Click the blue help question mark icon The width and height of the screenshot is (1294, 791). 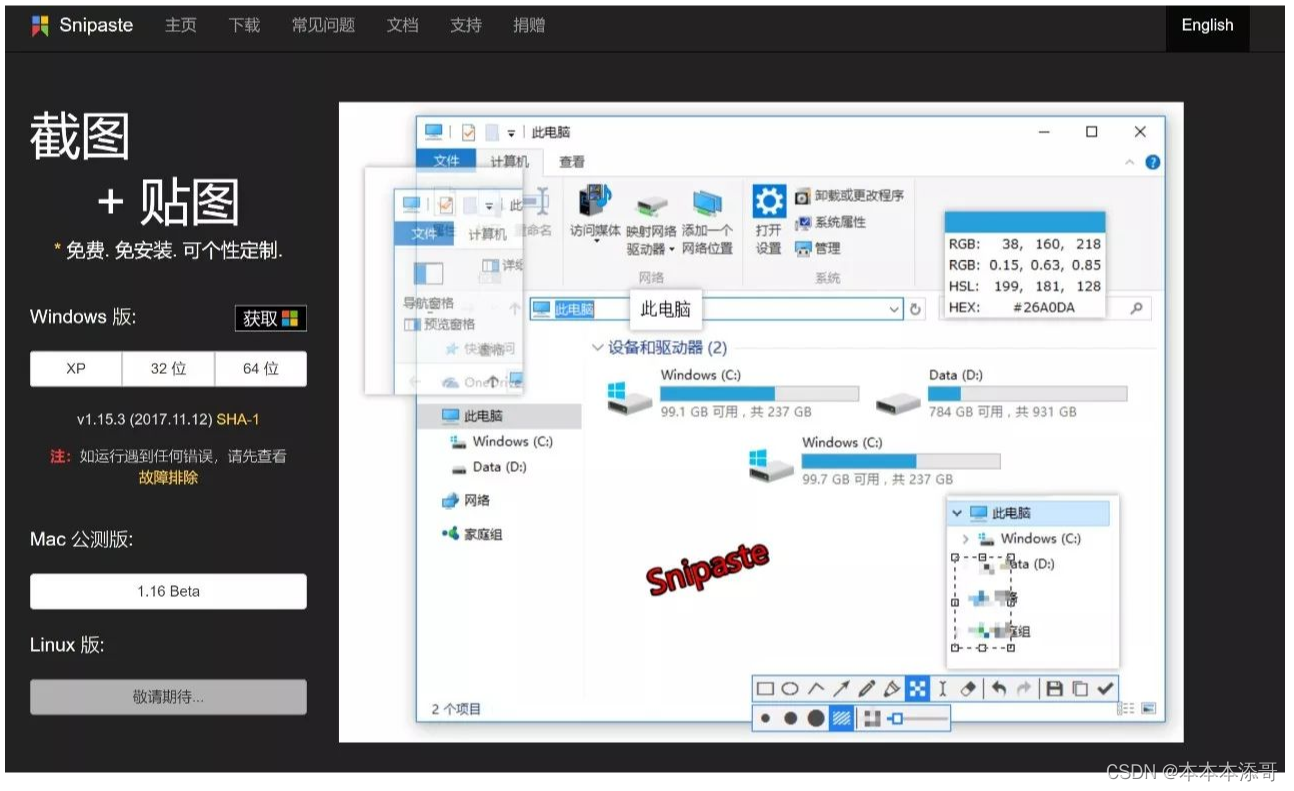1153,162
